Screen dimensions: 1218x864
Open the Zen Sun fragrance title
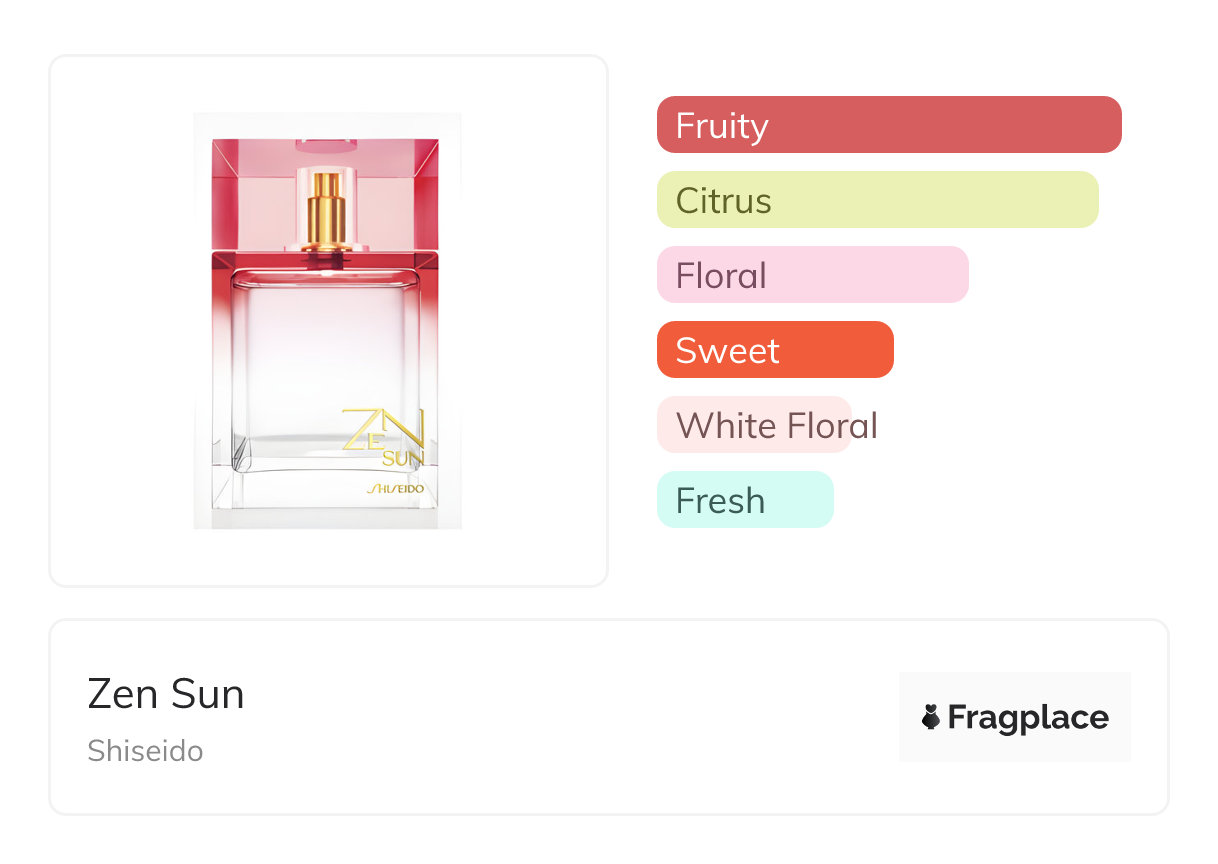tap(166, 694)
